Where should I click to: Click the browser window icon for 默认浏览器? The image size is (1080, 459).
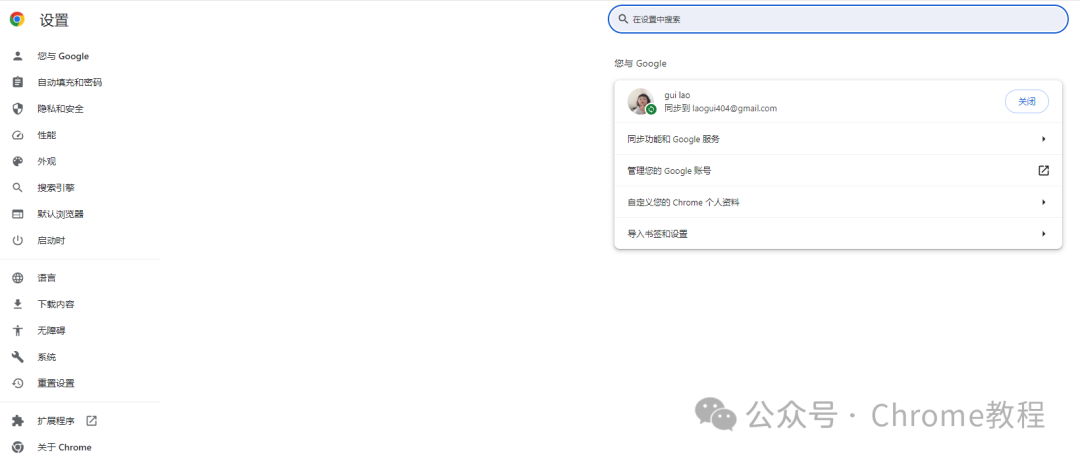tap(18, 214)
